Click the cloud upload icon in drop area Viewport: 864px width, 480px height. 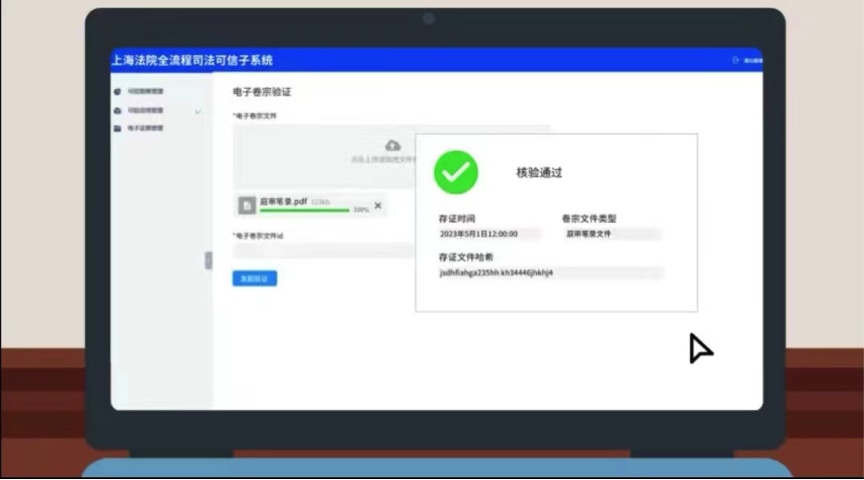[x=393, y=145]
